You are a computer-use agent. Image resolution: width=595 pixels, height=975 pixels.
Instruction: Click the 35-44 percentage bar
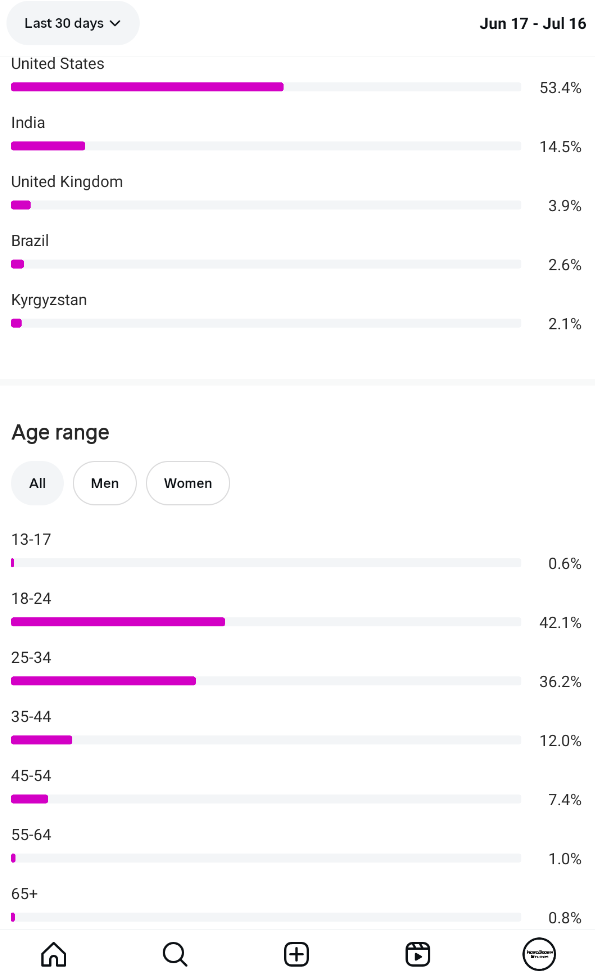pos(265,740)
